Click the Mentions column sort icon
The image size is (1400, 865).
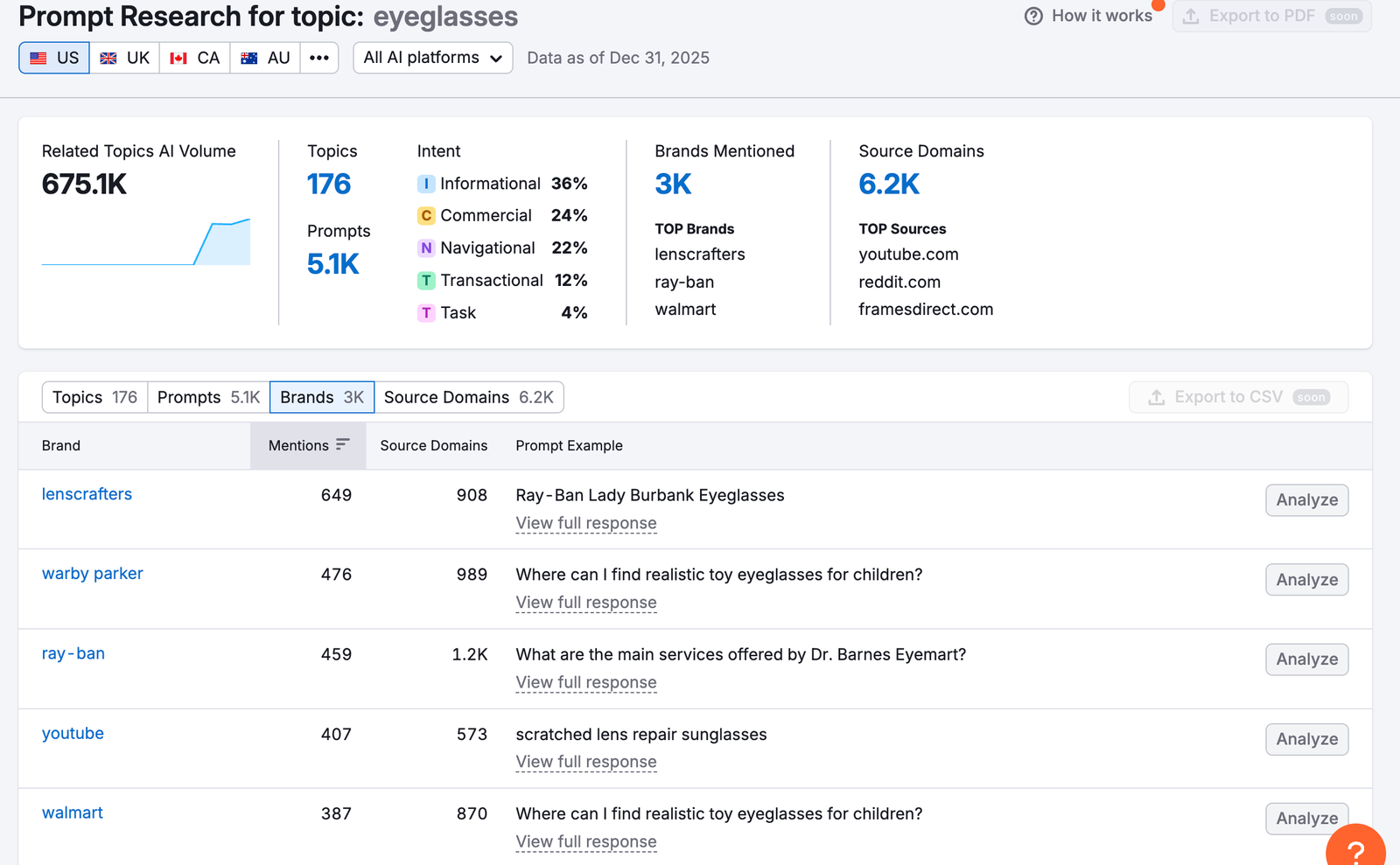(342, 444)
